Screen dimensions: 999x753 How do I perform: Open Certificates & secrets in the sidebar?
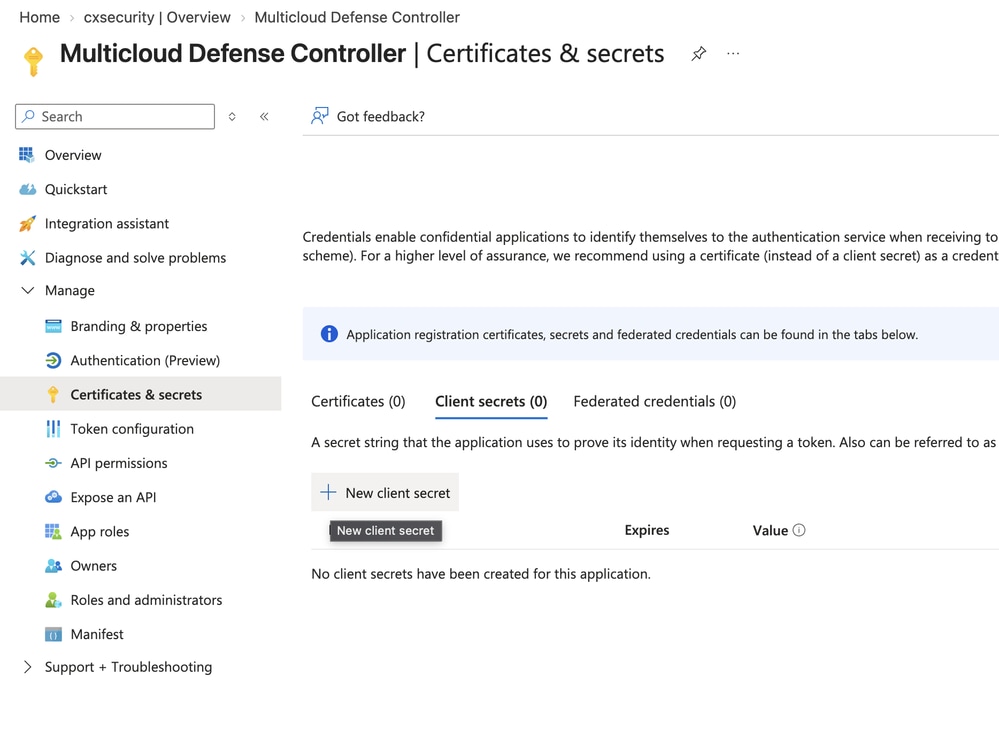tap(140, 394)
